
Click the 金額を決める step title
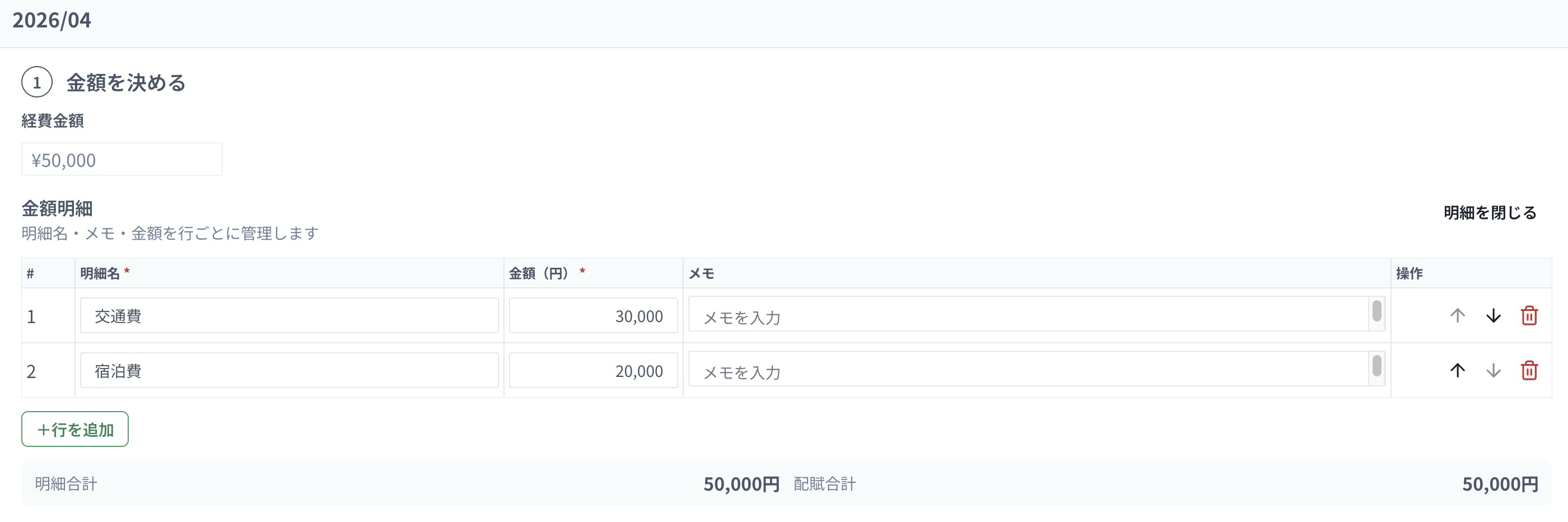[126, 83]
